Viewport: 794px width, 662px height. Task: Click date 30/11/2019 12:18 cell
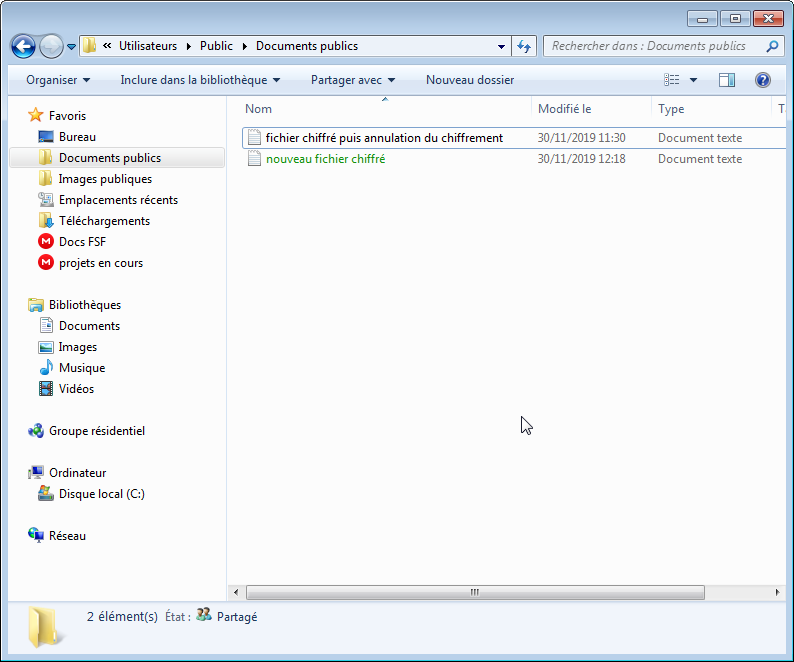tap(581, 159)
